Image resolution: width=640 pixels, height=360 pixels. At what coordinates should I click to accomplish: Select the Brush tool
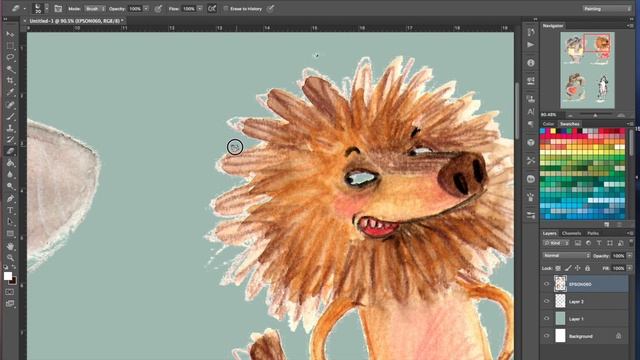click(x=10, y=116)
